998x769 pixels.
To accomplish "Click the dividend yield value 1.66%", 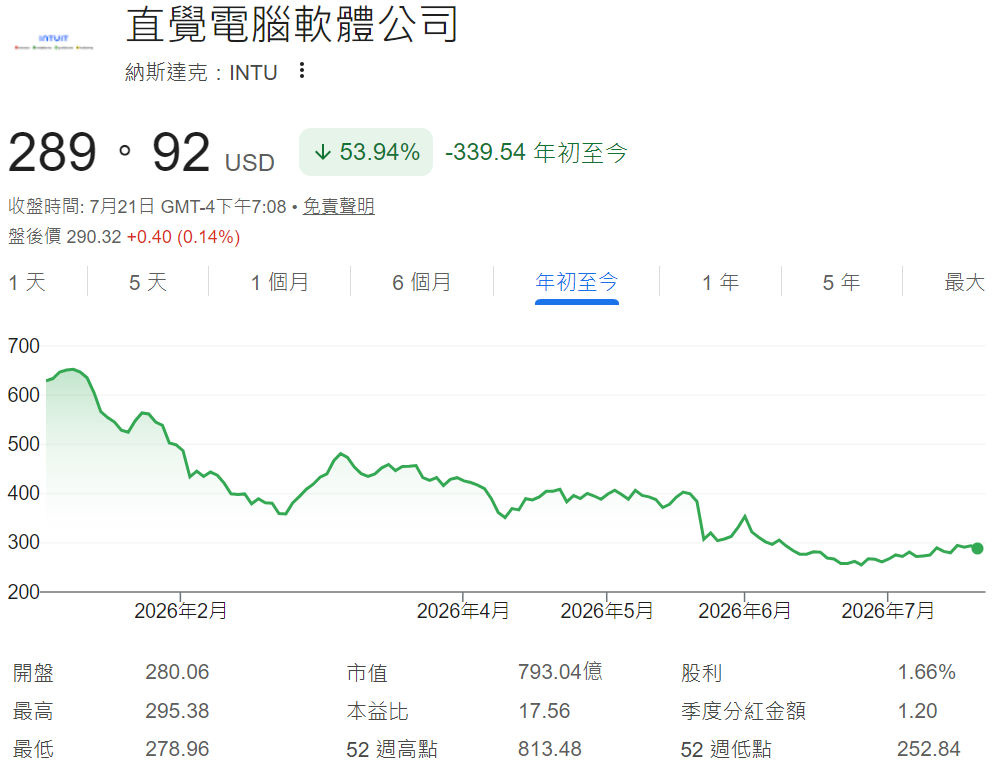I will click(x=927, y=672).
